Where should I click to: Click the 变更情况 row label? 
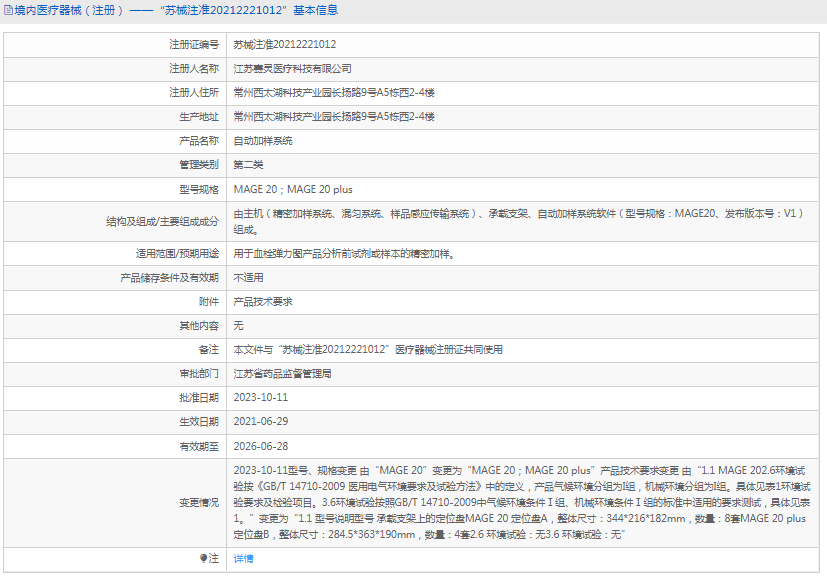pos(199,503)
